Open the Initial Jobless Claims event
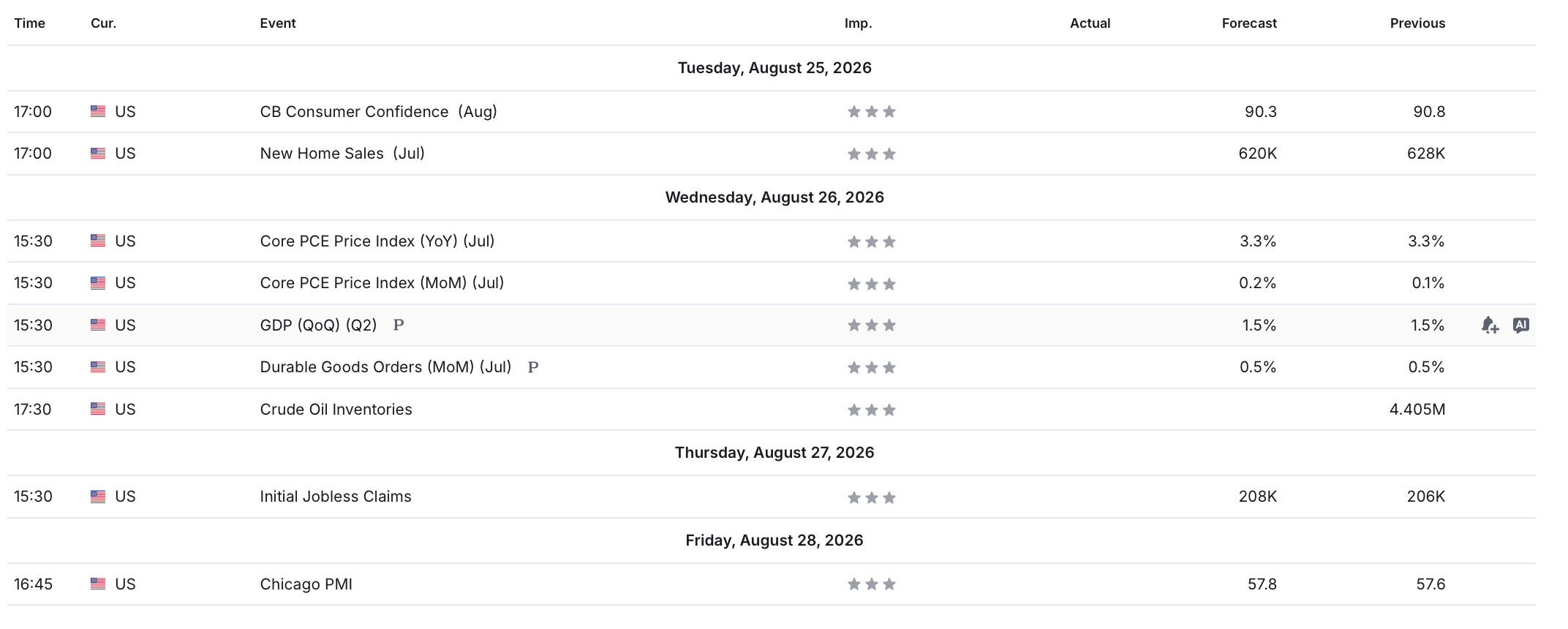The height and width of the screenshot is (629, 1568). (x=336, y=496)
